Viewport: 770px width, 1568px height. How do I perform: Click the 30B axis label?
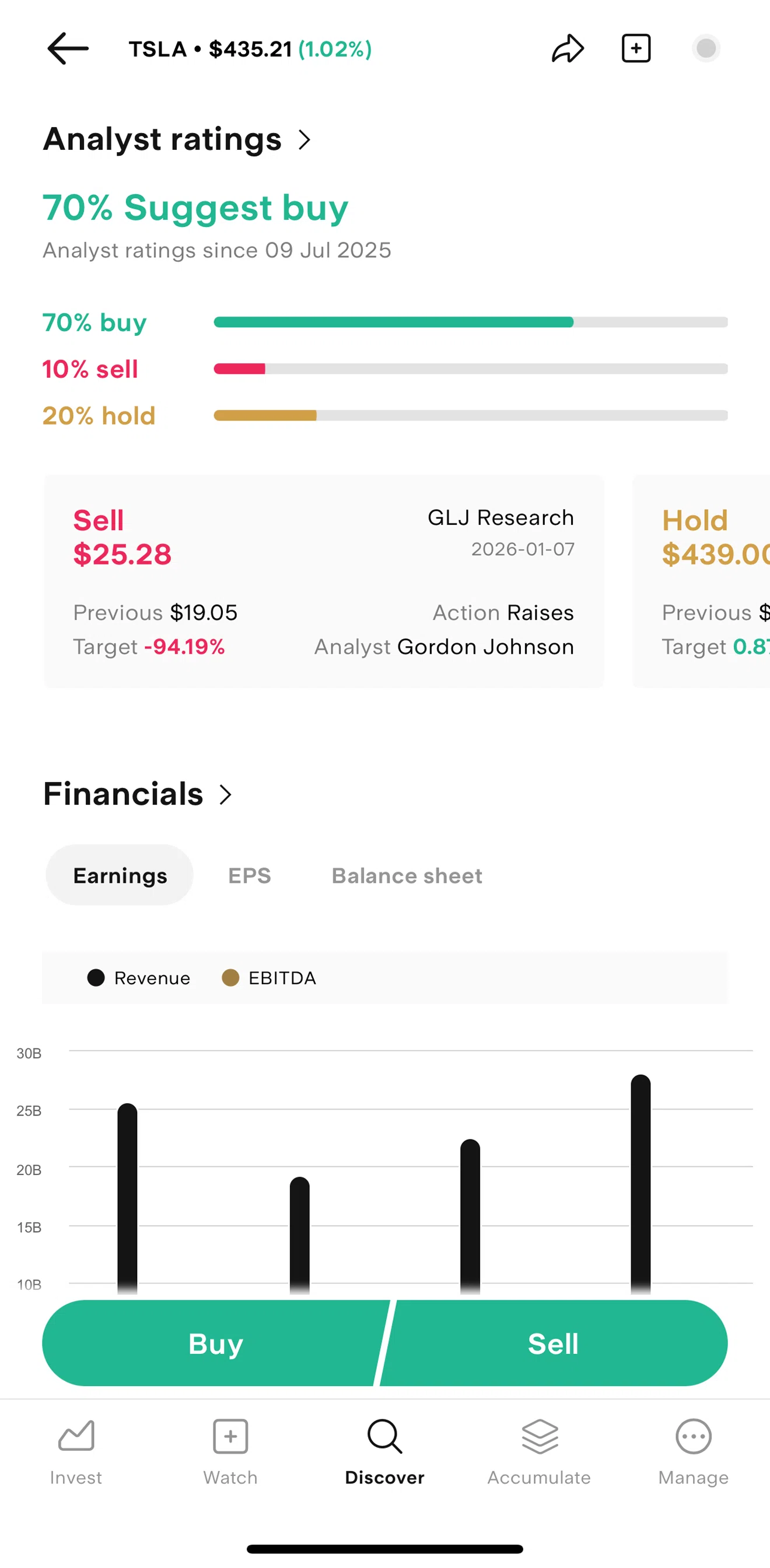point(29,1053)
